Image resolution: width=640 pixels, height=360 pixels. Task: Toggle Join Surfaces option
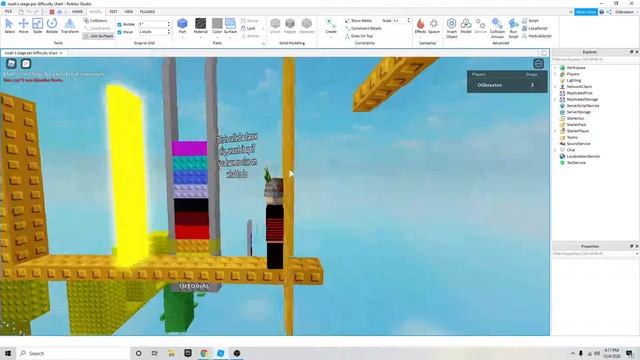coord(98,36)
